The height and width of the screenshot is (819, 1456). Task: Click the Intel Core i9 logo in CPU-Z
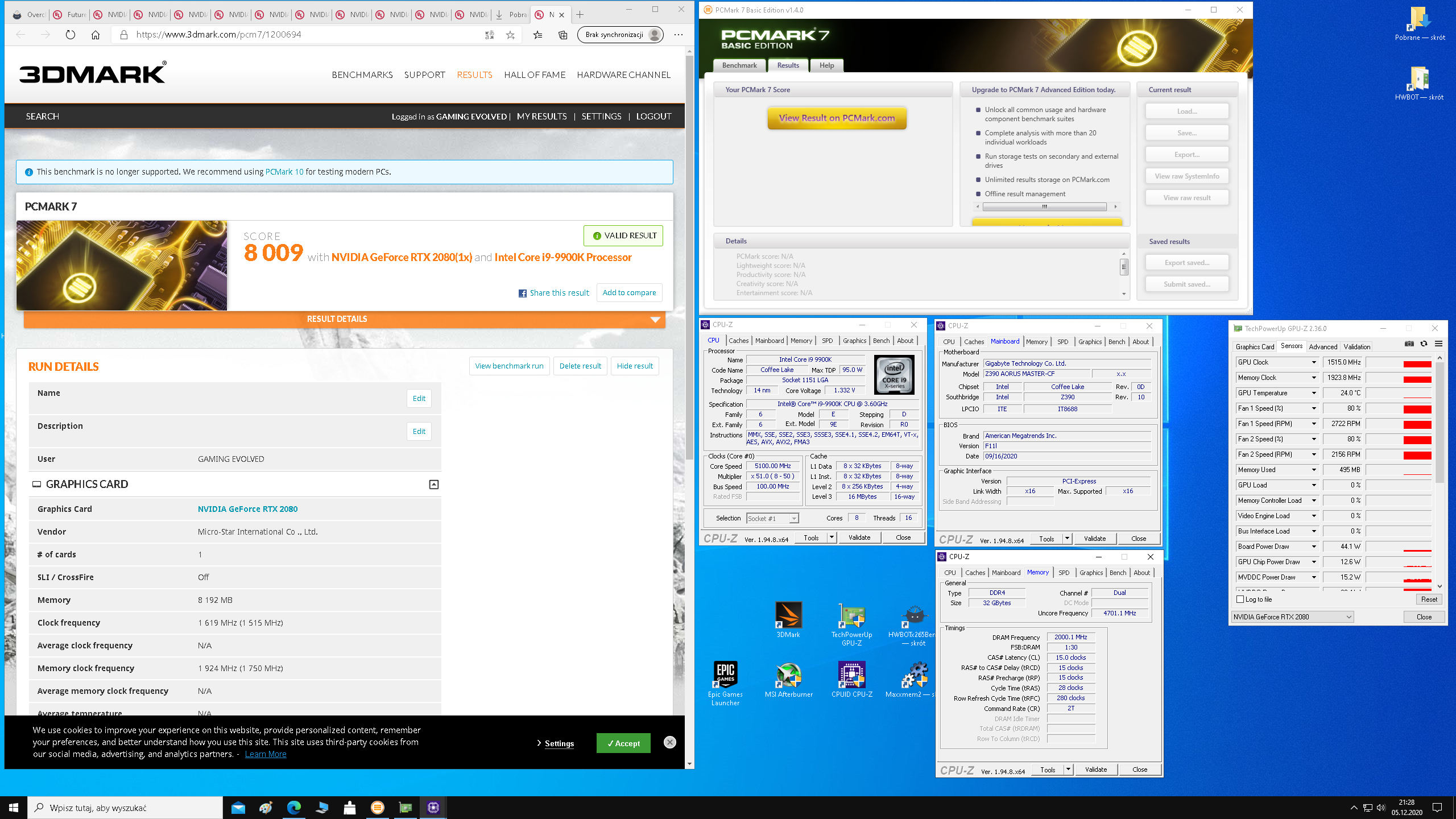point(894,375)
